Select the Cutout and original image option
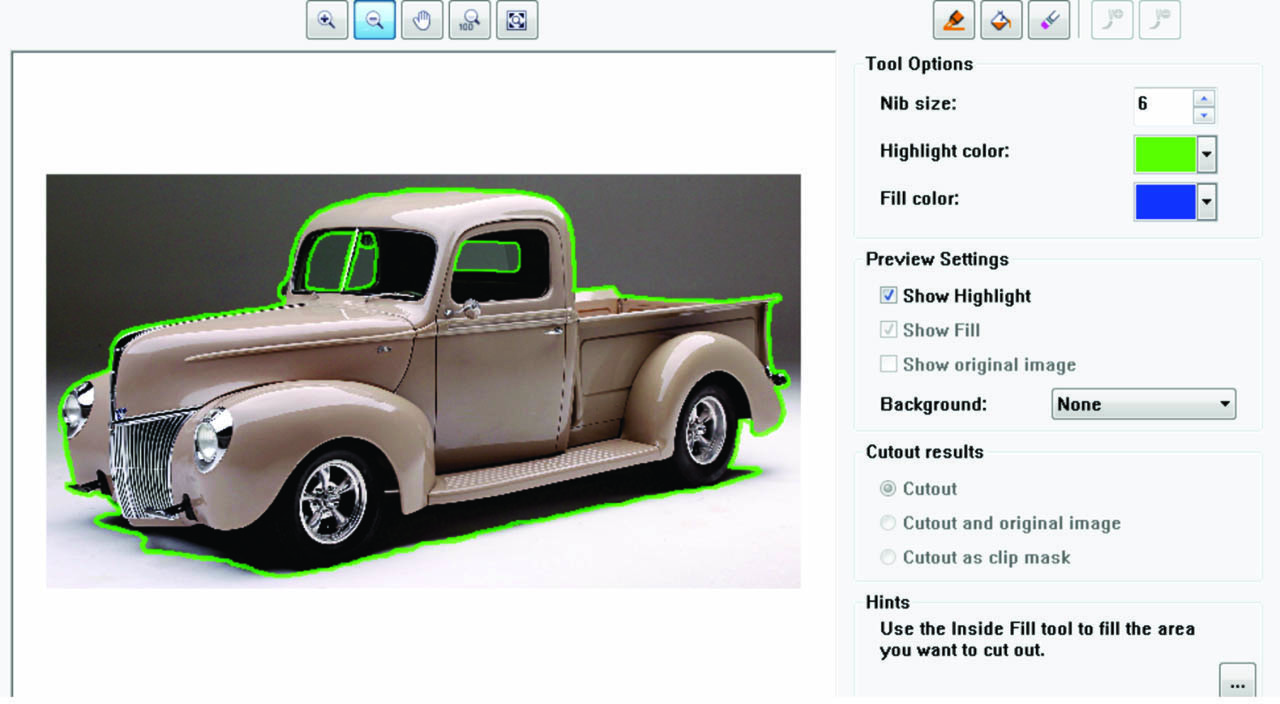The image size is (1280, 704). 887,523
